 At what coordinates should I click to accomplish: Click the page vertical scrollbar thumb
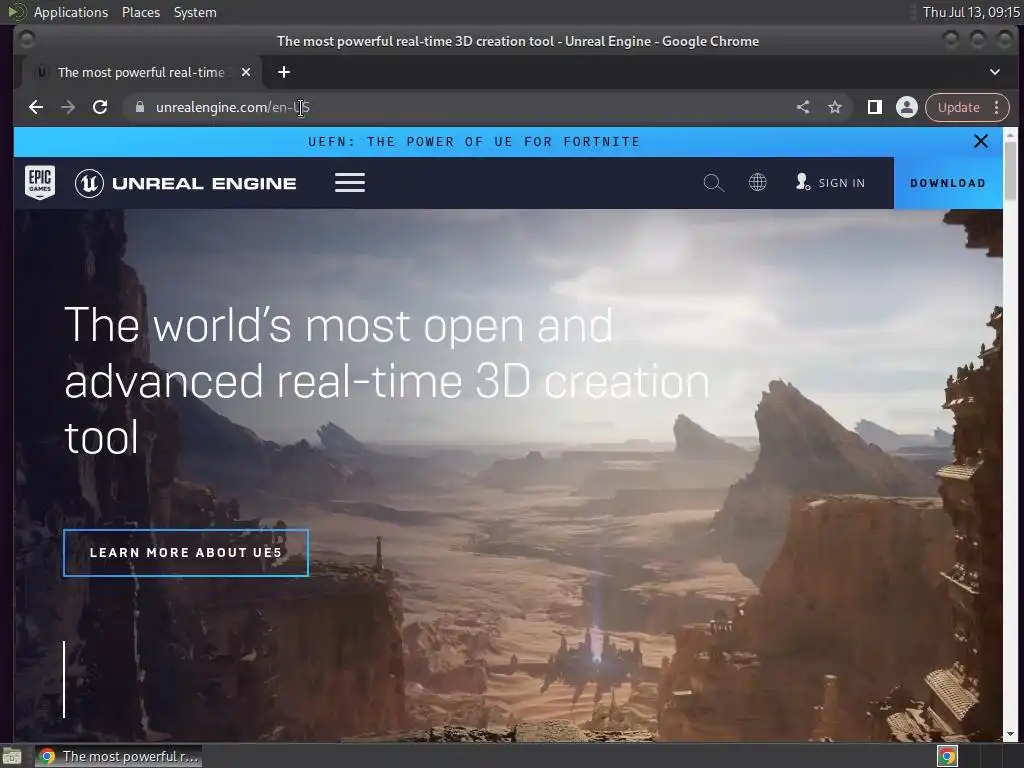pos(1010,171)
